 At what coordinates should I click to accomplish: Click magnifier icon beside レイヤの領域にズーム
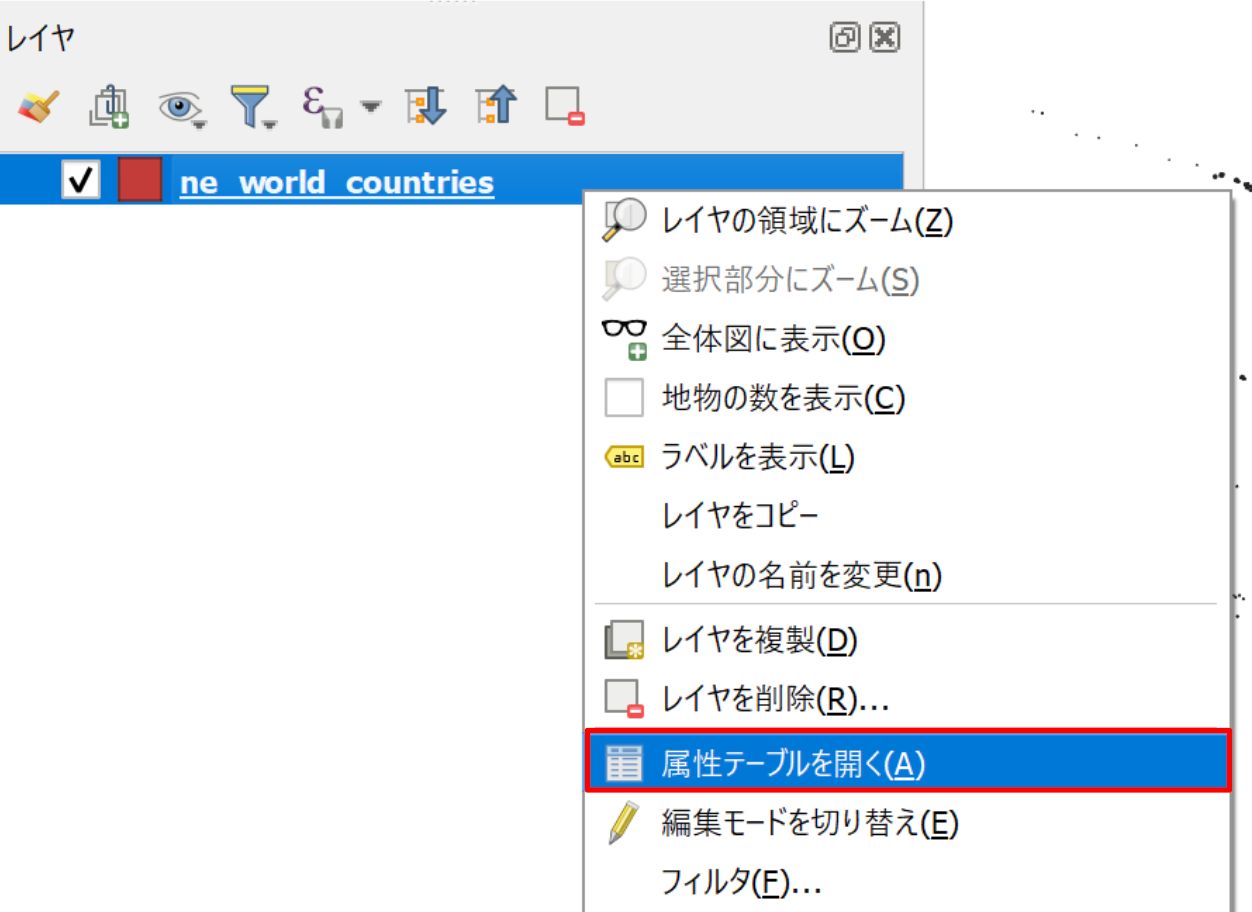(x=624, y=221)
